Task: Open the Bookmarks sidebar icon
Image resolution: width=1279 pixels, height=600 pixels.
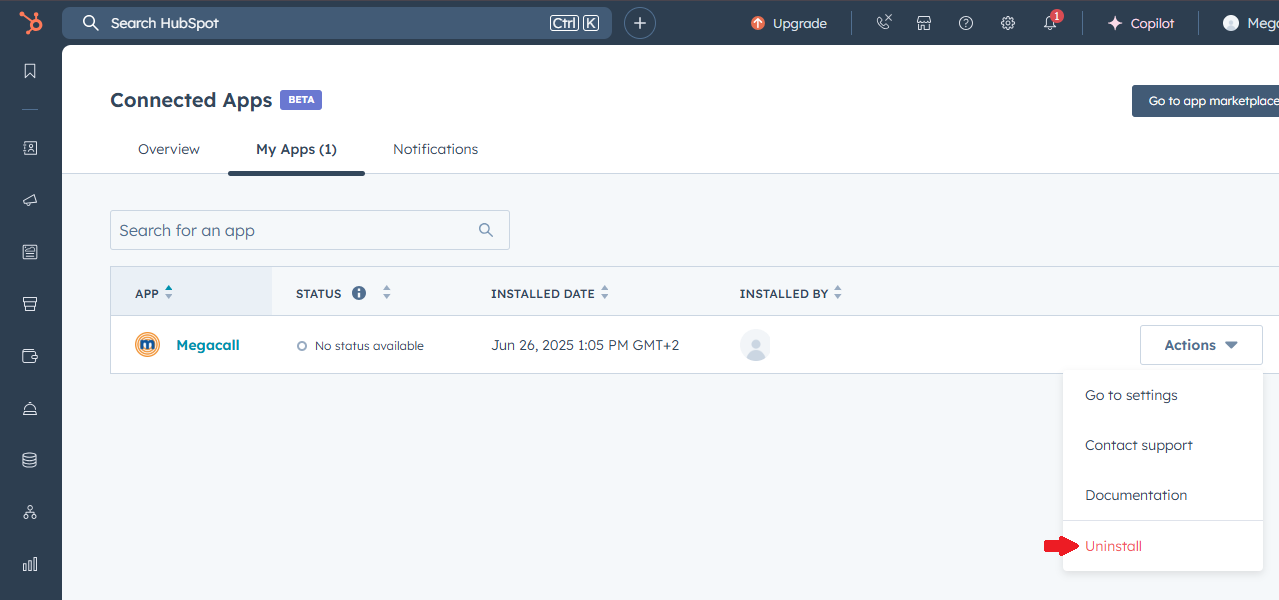Action: tap(30, 71)
